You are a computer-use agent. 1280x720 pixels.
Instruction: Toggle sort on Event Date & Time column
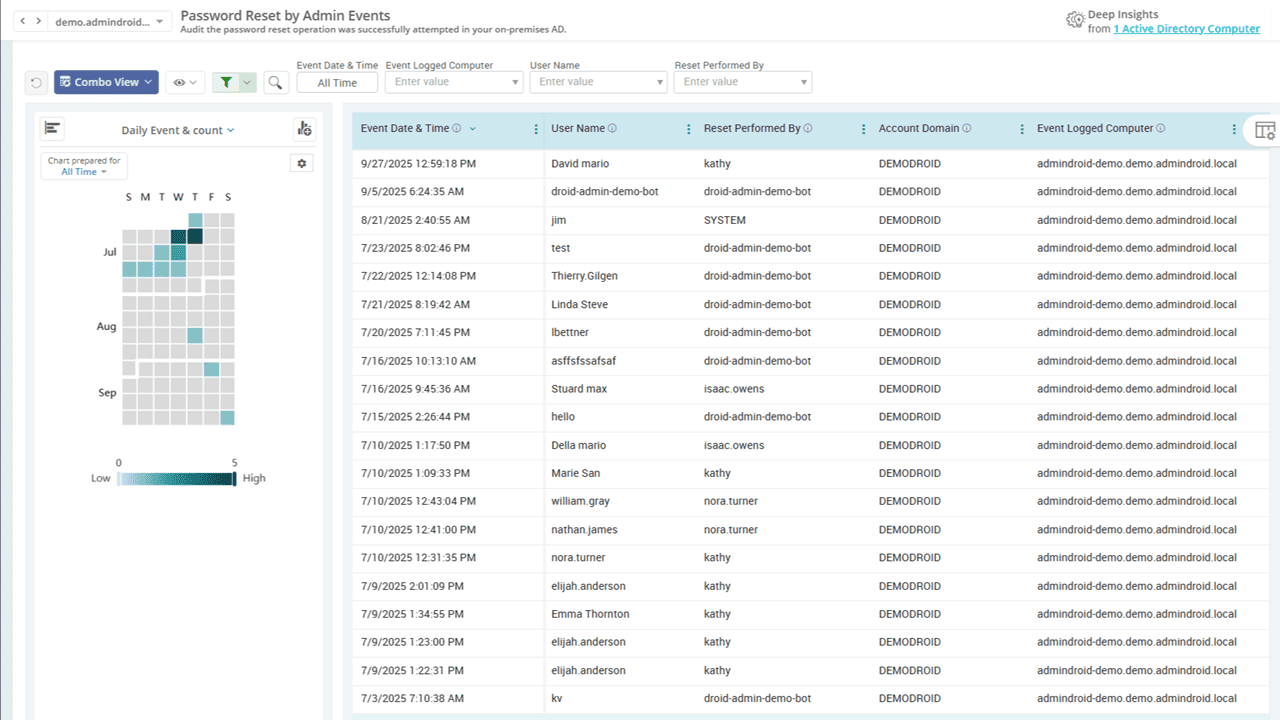(473, 129)
